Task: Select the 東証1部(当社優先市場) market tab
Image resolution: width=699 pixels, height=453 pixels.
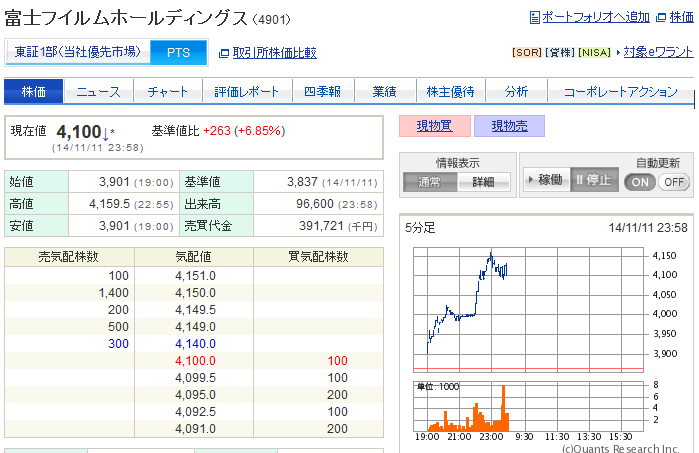Action: pos(78,52)
